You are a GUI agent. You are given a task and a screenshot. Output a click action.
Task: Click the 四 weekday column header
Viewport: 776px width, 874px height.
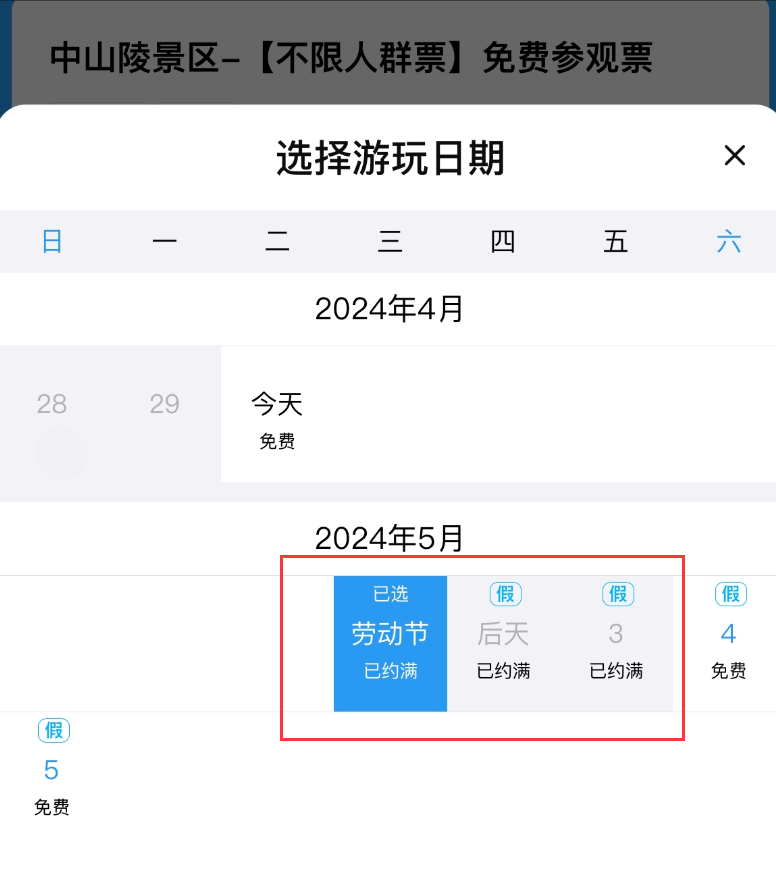coord(502,242)
